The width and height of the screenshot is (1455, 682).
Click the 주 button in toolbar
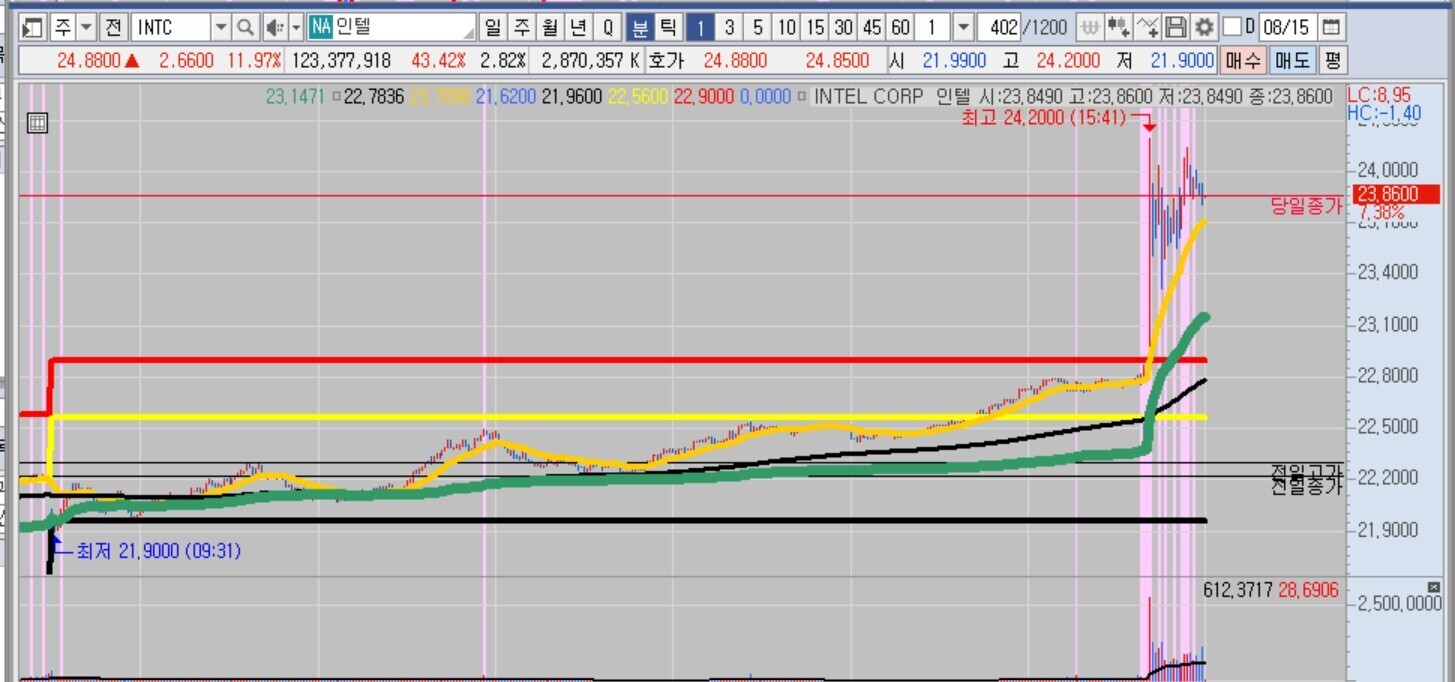pos(63,26)
